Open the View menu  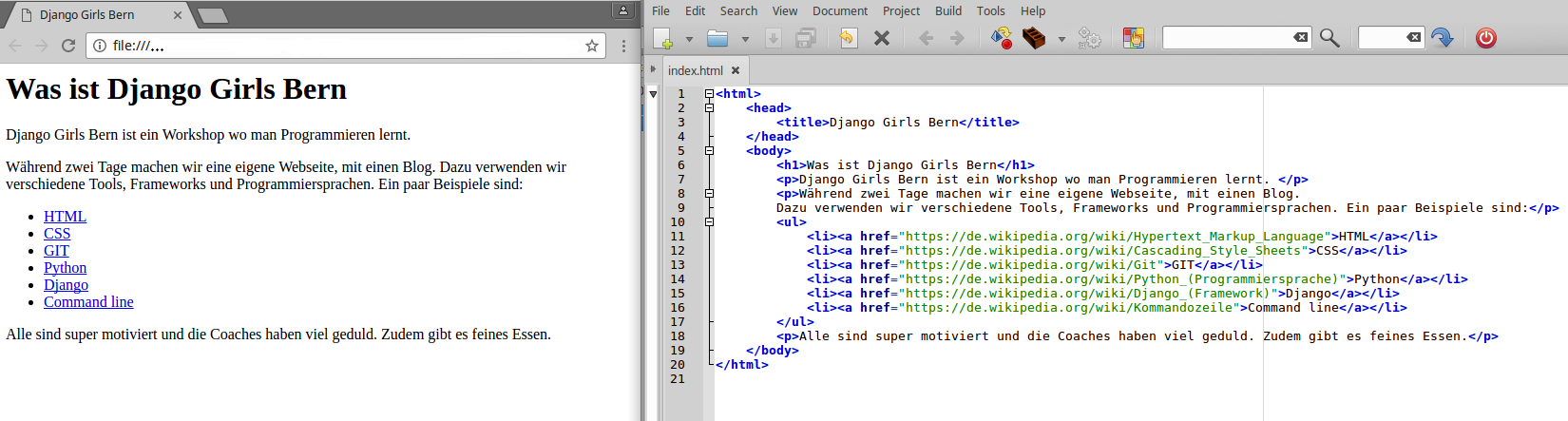785,10
